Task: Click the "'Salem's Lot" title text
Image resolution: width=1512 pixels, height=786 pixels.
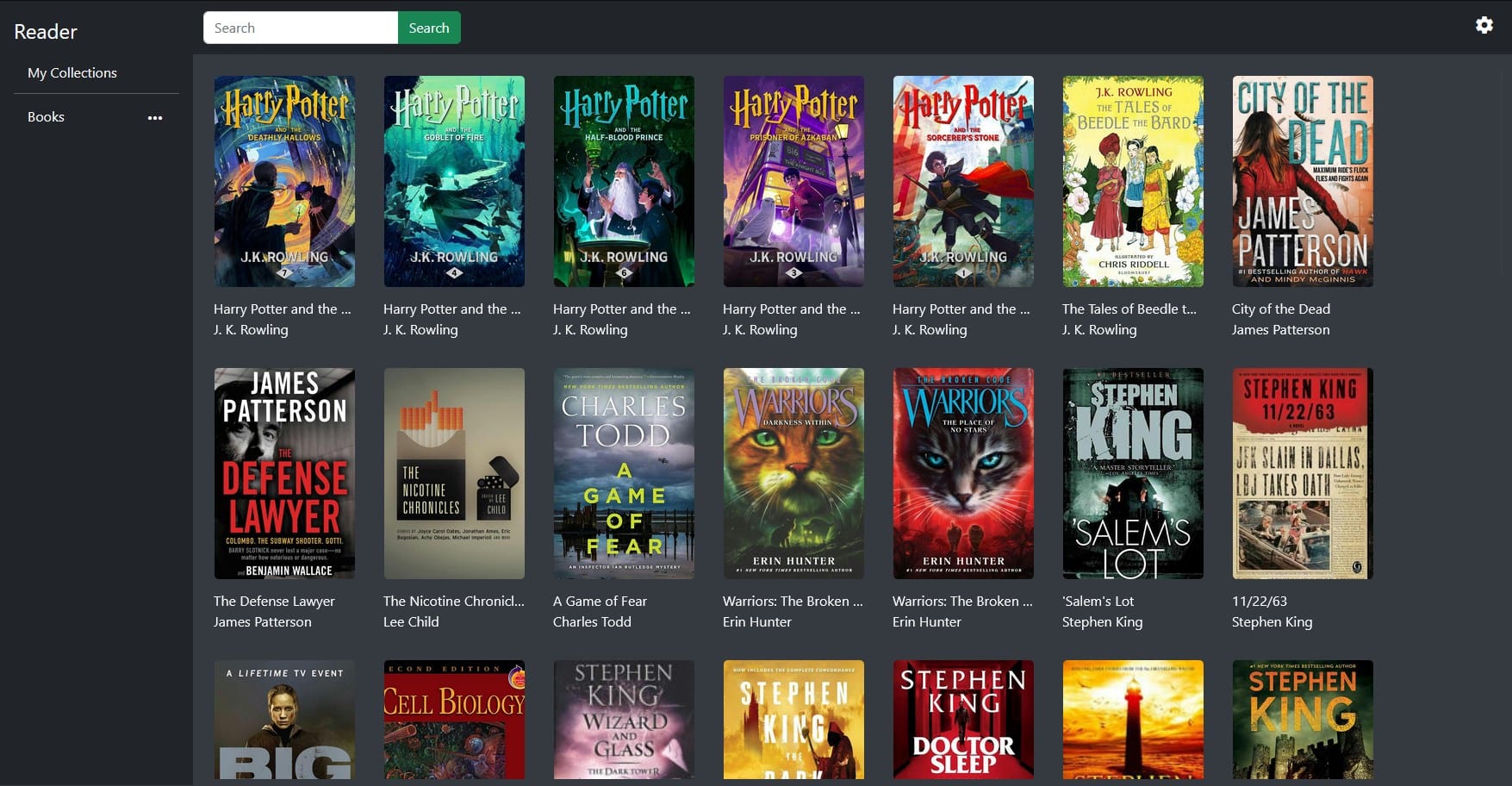Action: click(x=1098, y=601)
